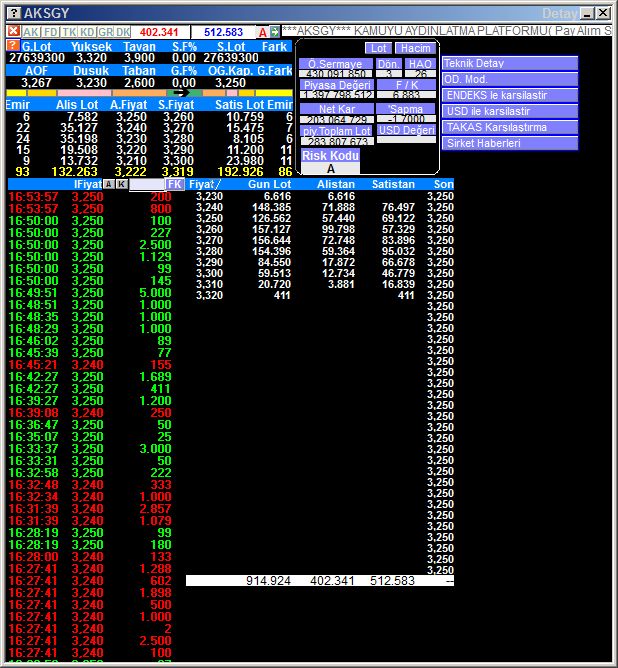Open Teknik Detay

coord(510,63)
